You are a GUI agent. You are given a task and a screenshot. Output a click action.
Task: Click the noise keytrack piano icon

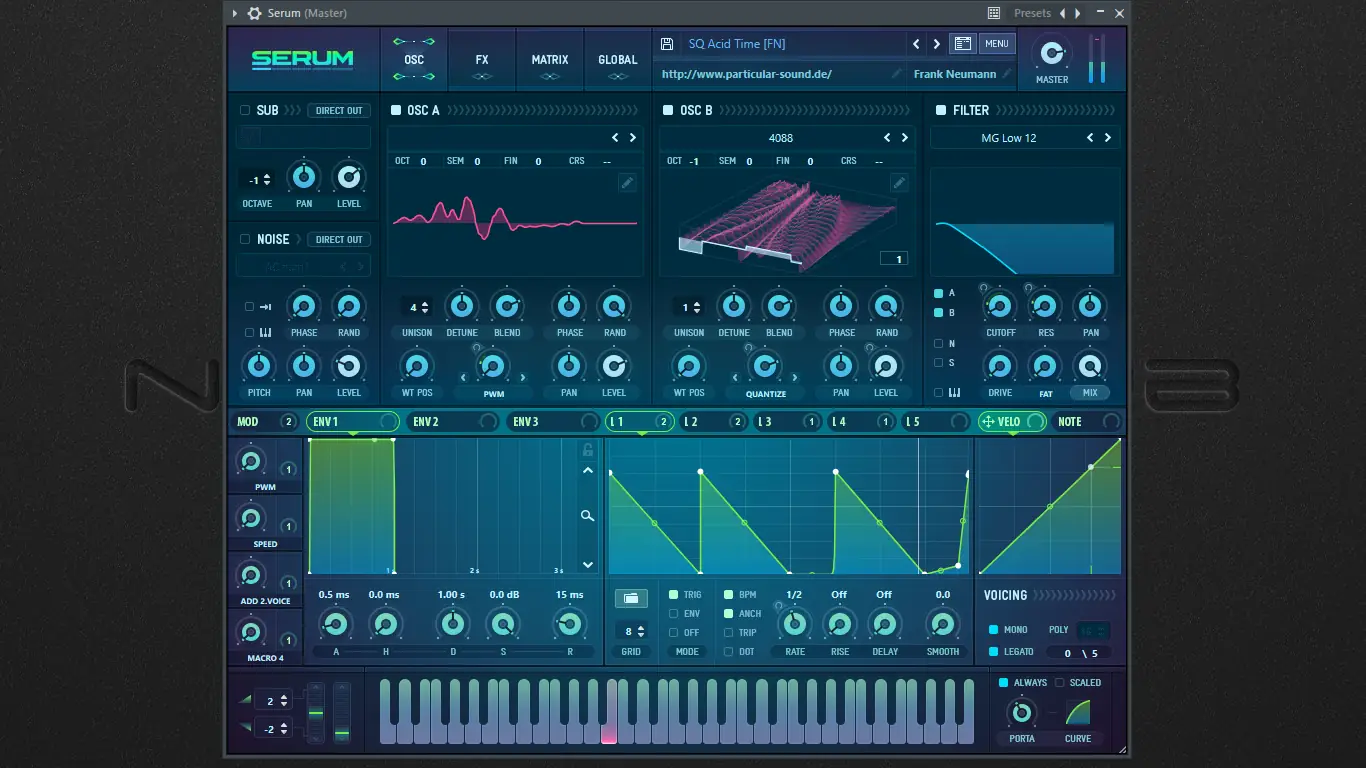point(266,333)
